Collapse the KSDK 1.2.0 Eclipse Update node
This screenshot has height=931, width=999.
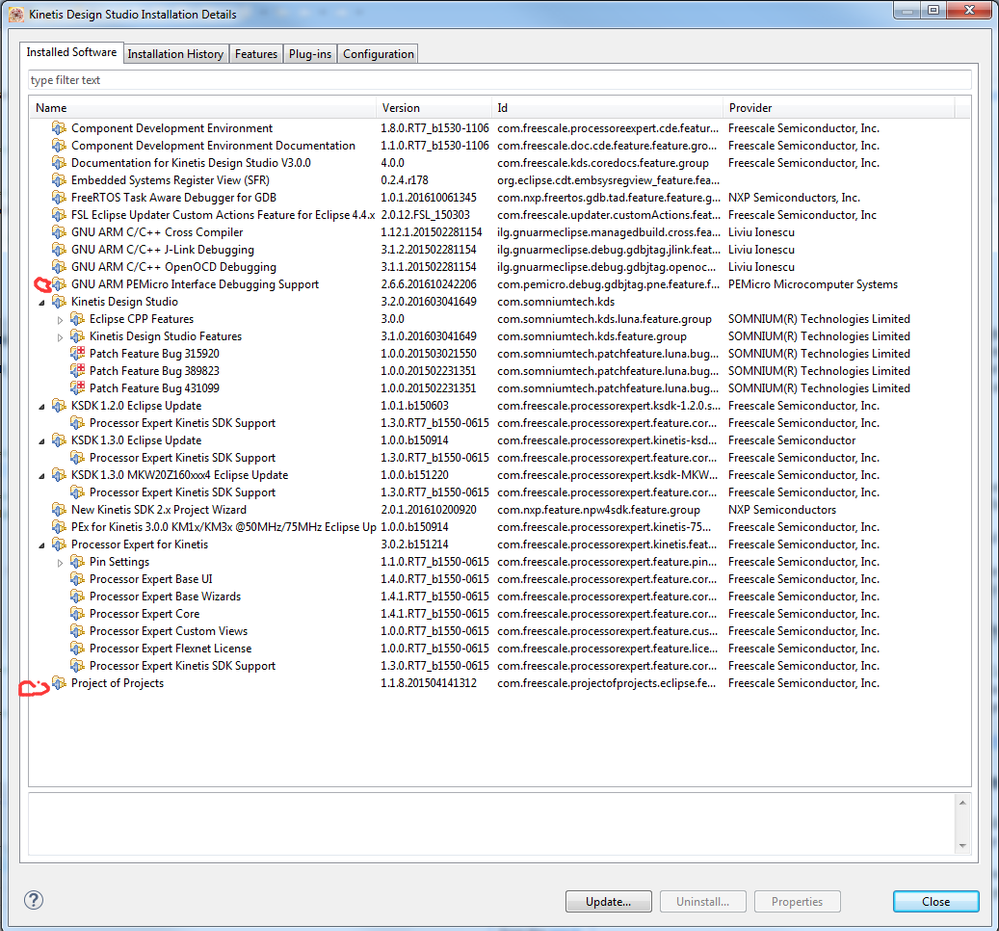point(41,406)
